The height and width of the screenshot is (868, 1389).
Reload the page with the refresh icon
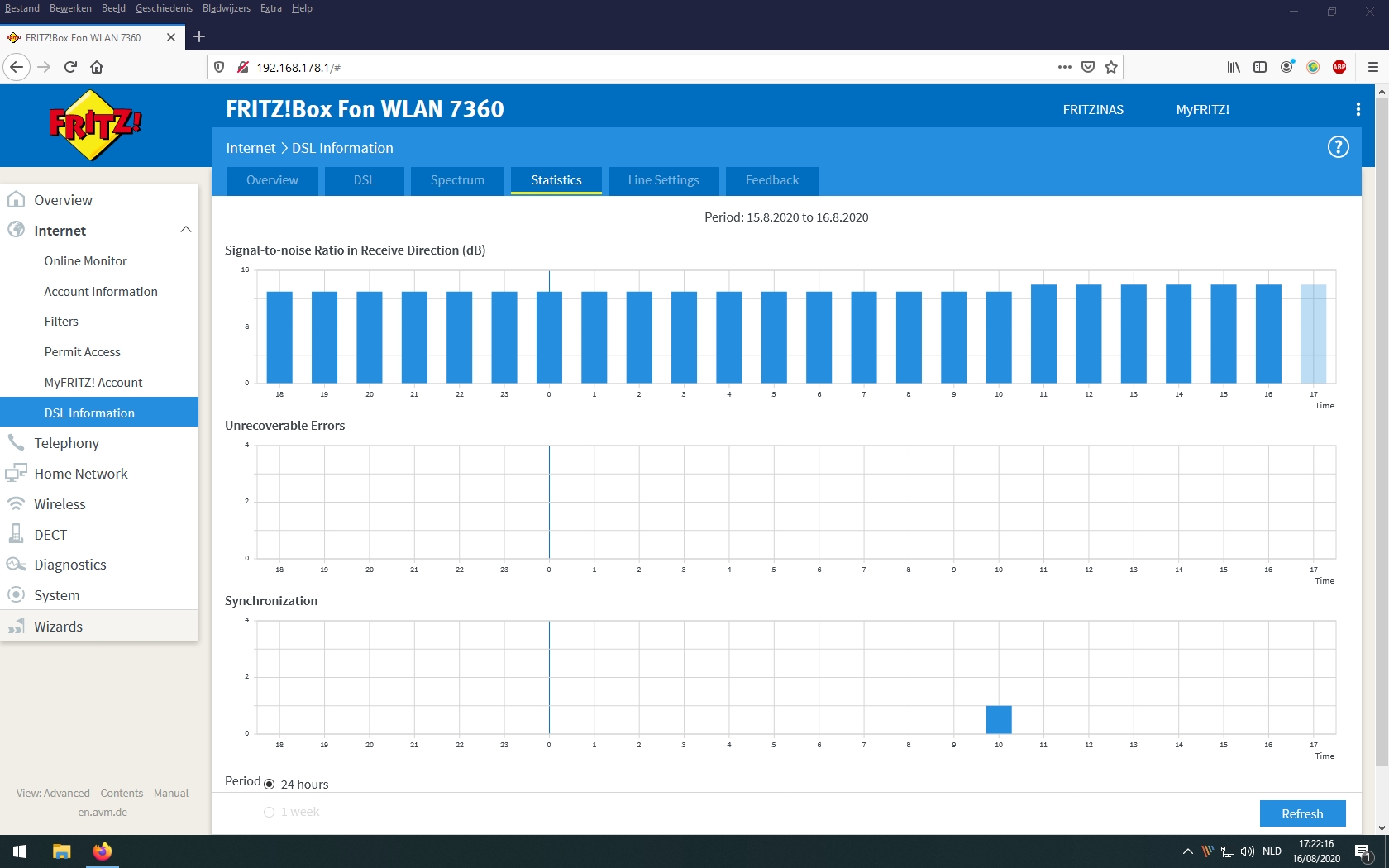pos(70,67)
